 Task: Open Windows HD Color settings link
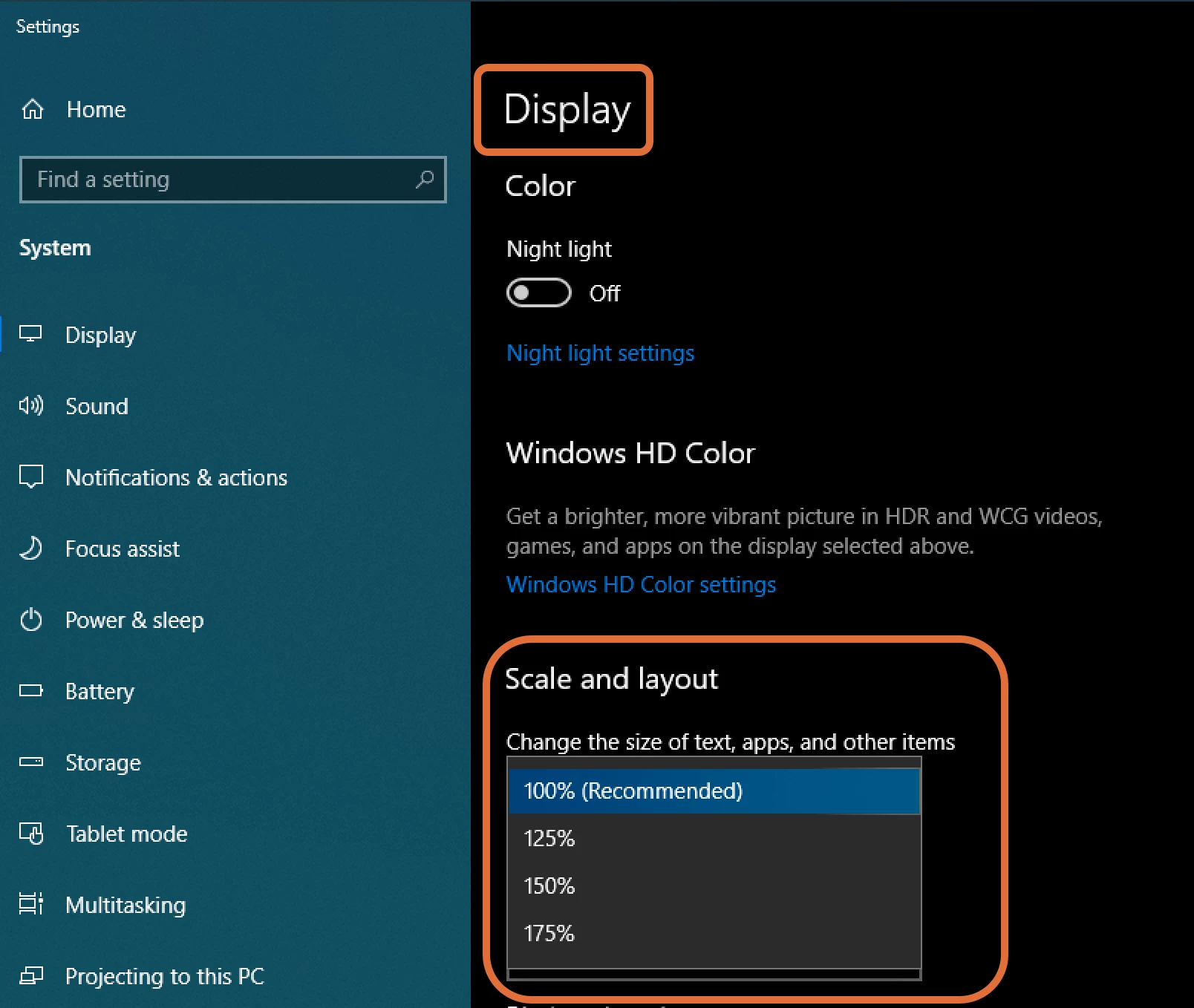tap(641, 584)
